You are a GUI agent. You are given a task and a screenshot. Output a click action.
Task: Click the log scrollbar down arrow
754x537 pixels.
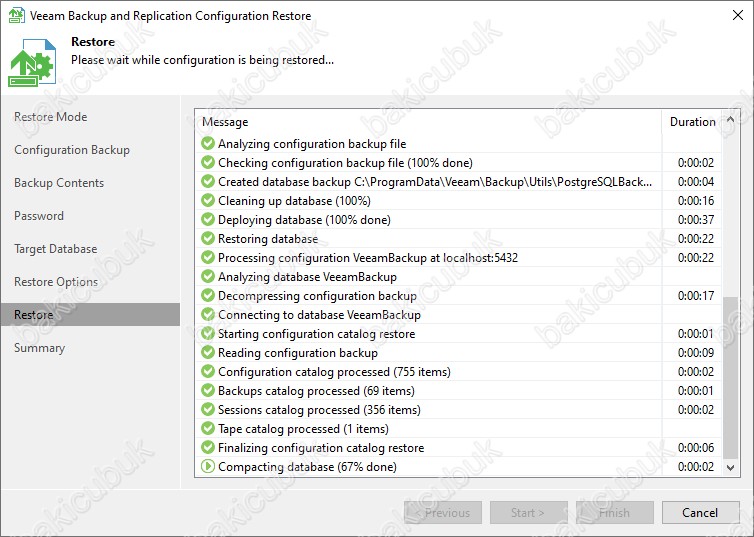click(730, 467)
